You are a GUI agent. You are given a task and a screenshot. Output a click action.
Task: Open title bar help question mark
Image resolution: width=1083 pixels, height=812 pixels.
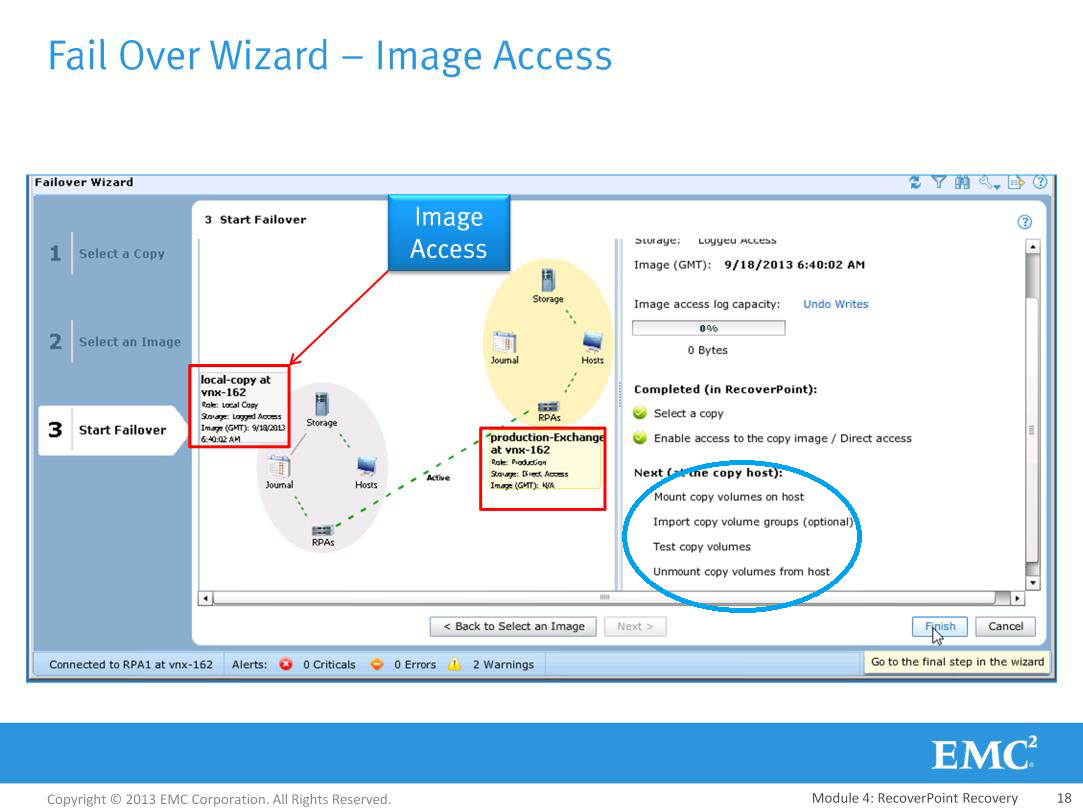click(x=1040, y=182)
